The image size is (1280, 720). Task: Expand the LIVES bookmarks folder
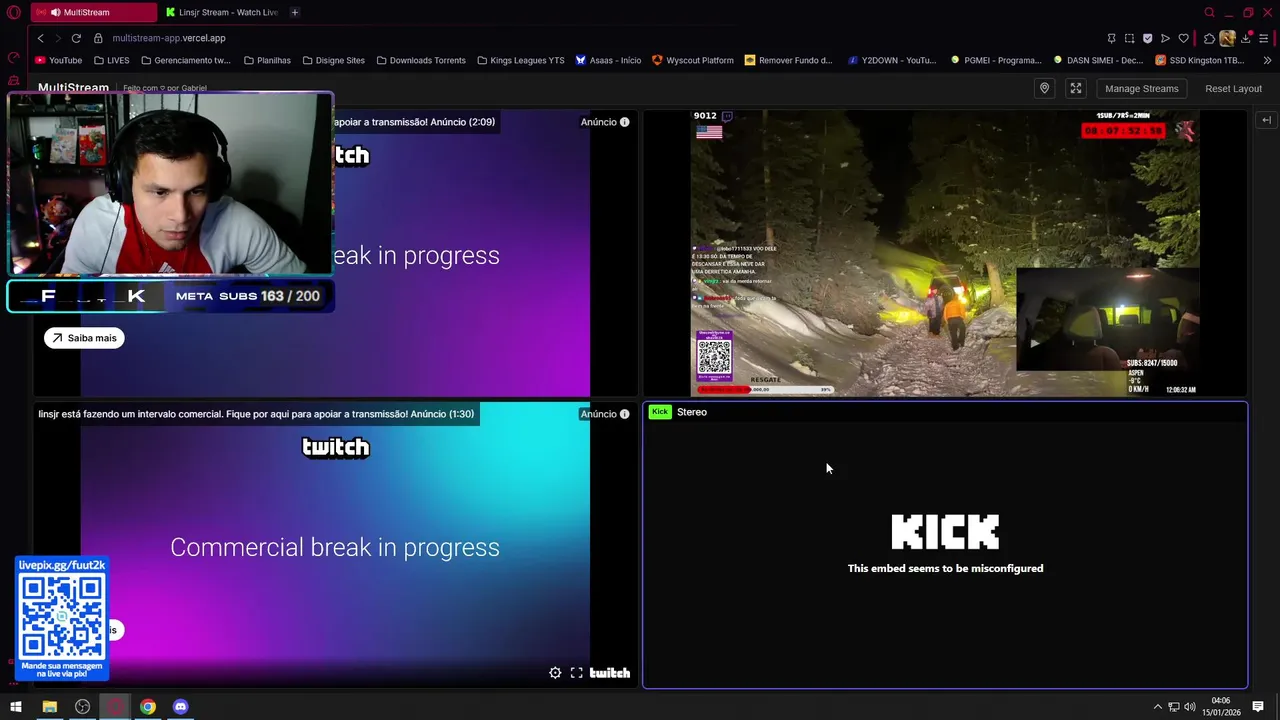[x=111, y=60]
